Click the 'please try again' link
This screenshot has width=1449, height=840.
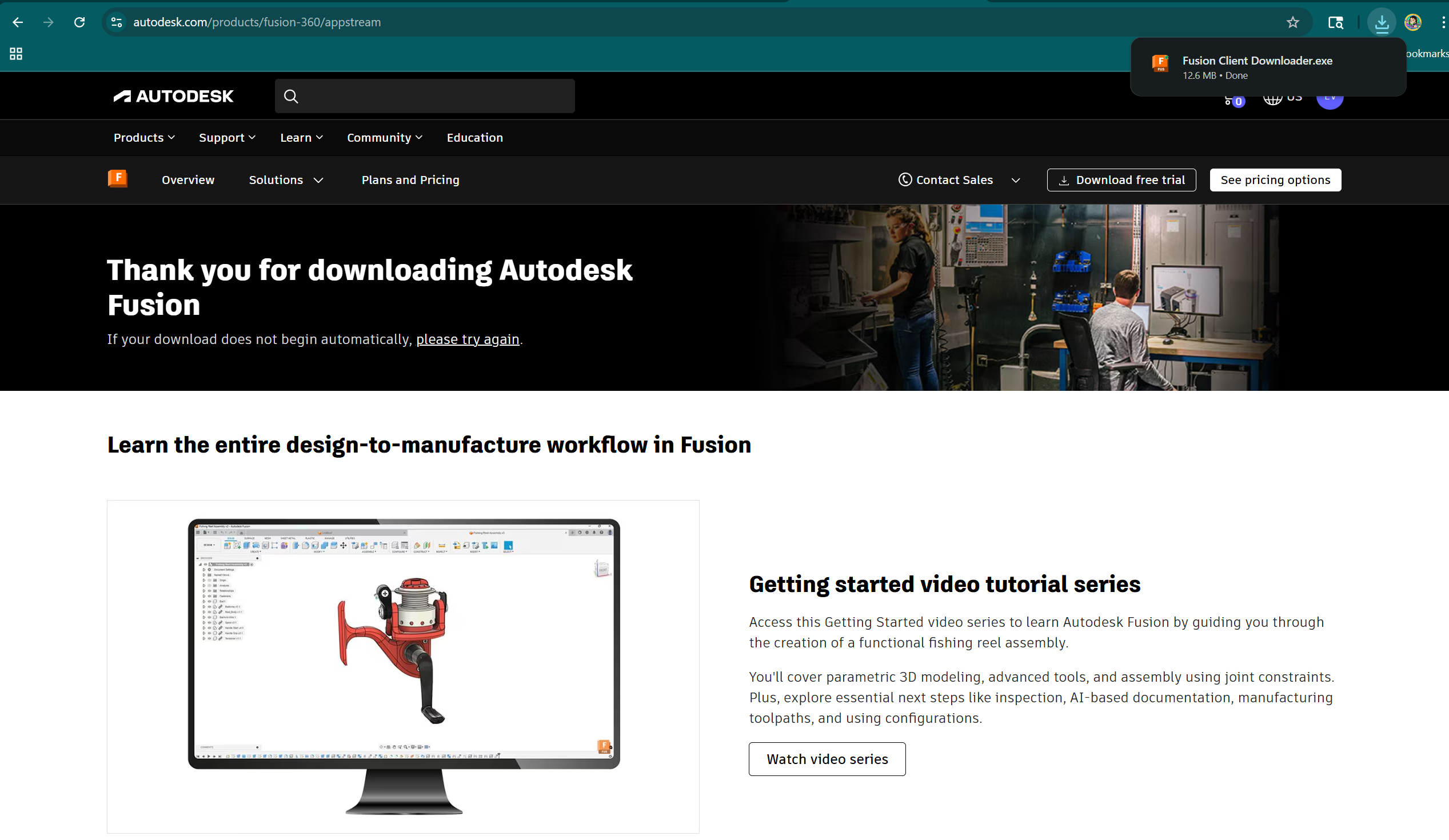[468, 339]
